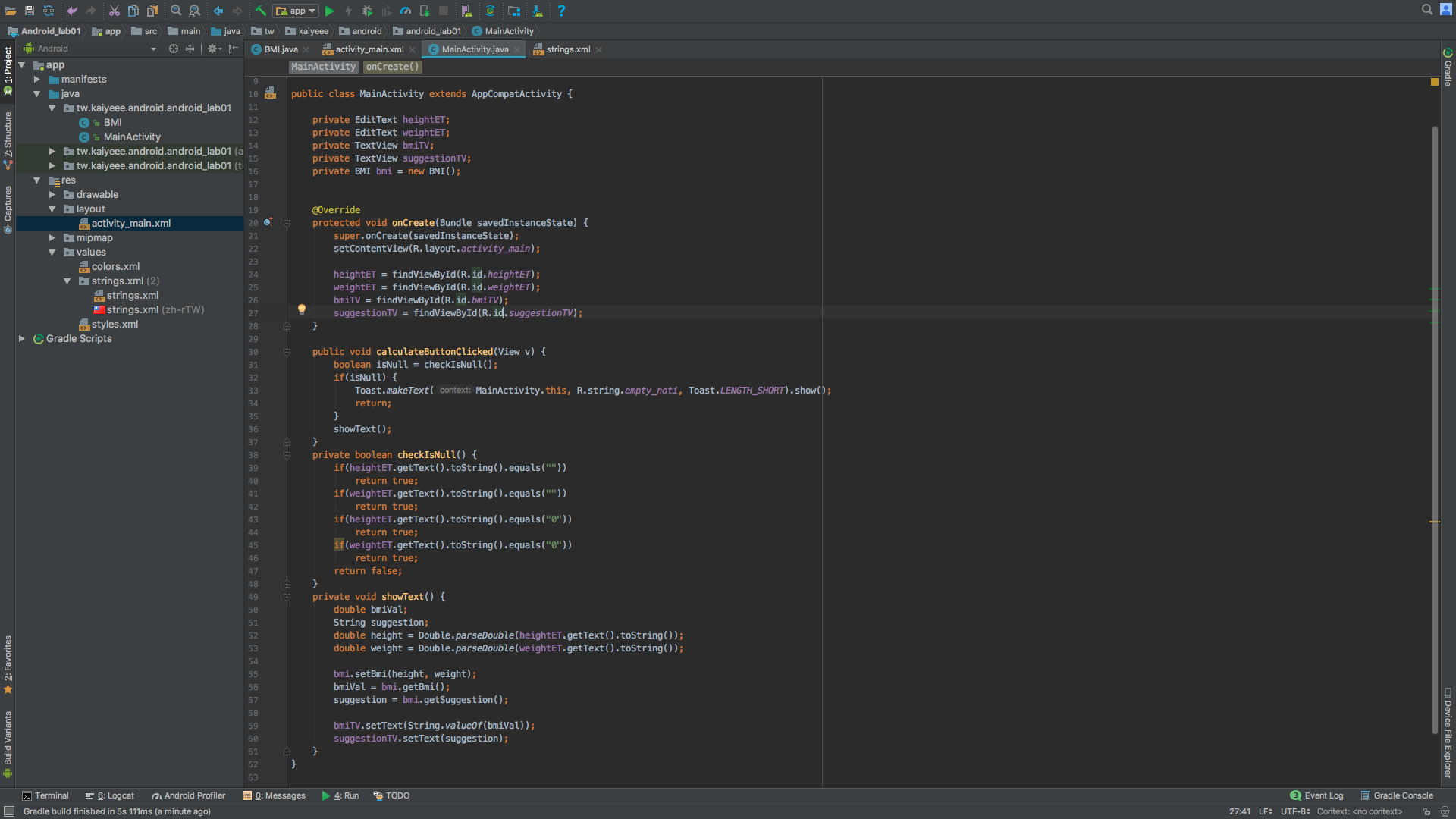
Task: Open project panel settings gear
Action: click(x=213, y=49)
